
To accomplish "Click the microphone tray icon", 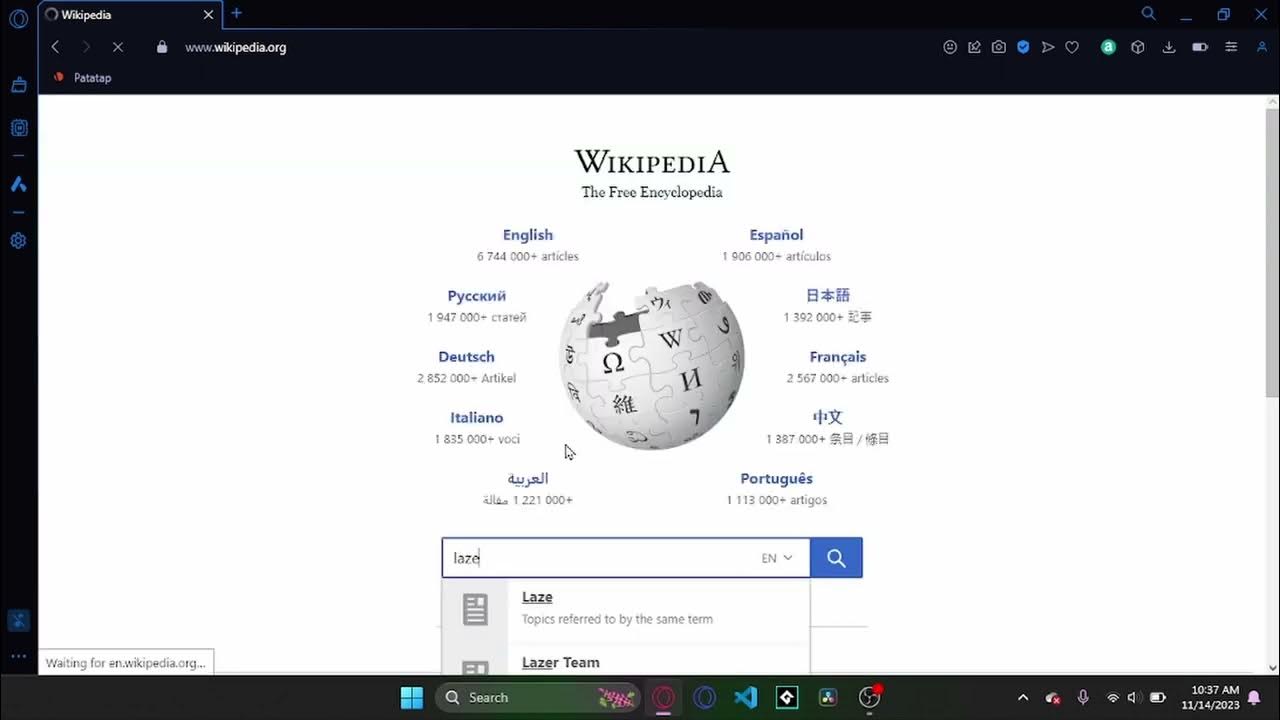I will click(x=1083, y=697).
